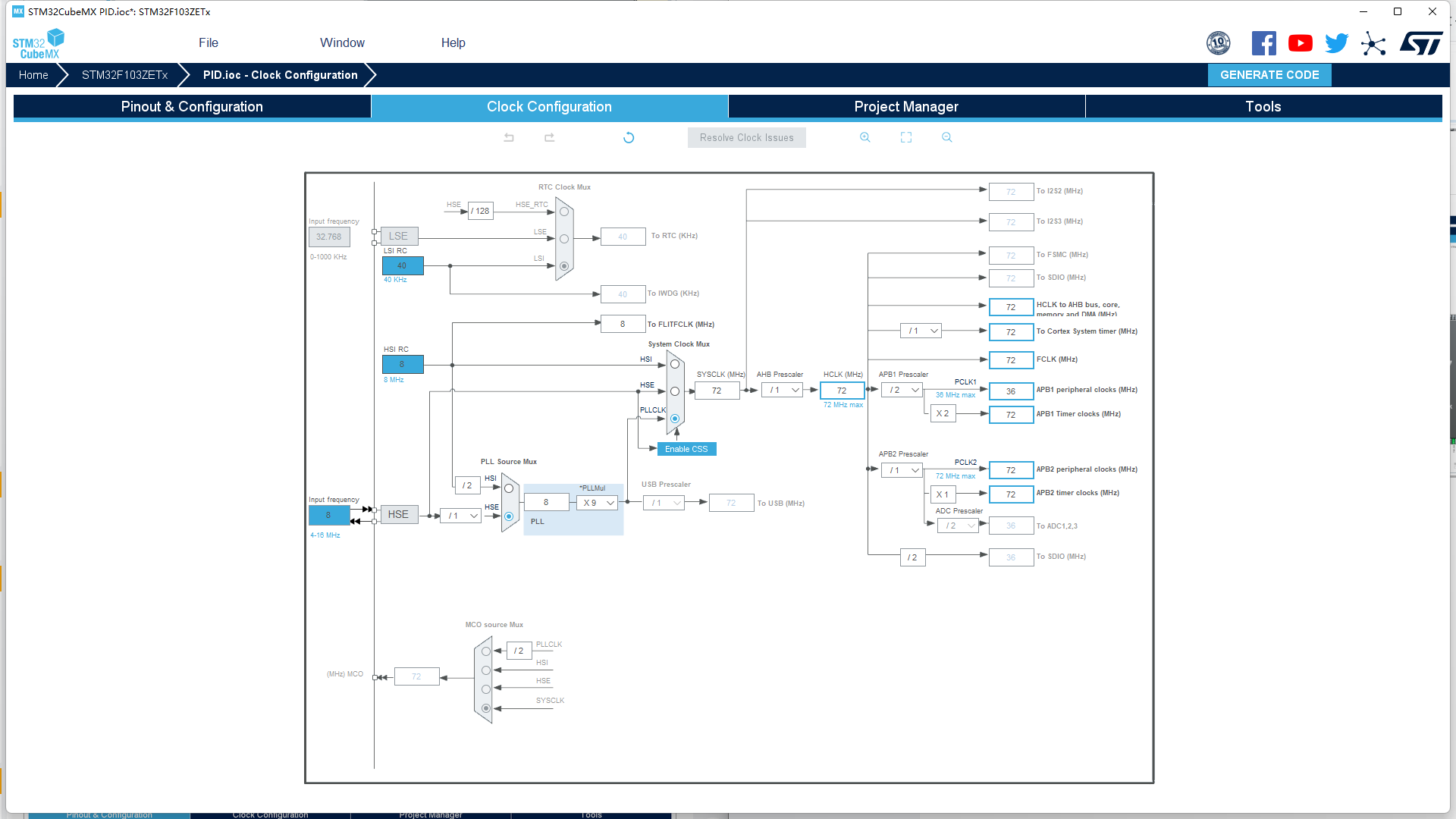Open the Pinout & Configuration tab

(x=192, y=106)
